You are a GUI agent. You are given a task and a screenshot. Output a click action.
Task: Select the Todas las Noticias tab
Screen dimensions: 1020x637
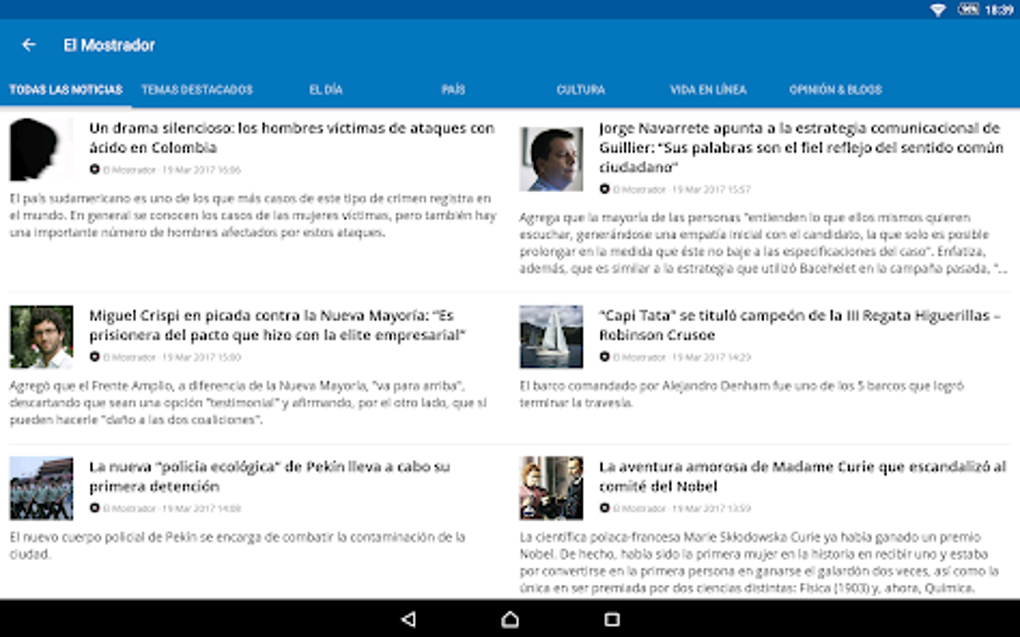(x=66, y=90)
